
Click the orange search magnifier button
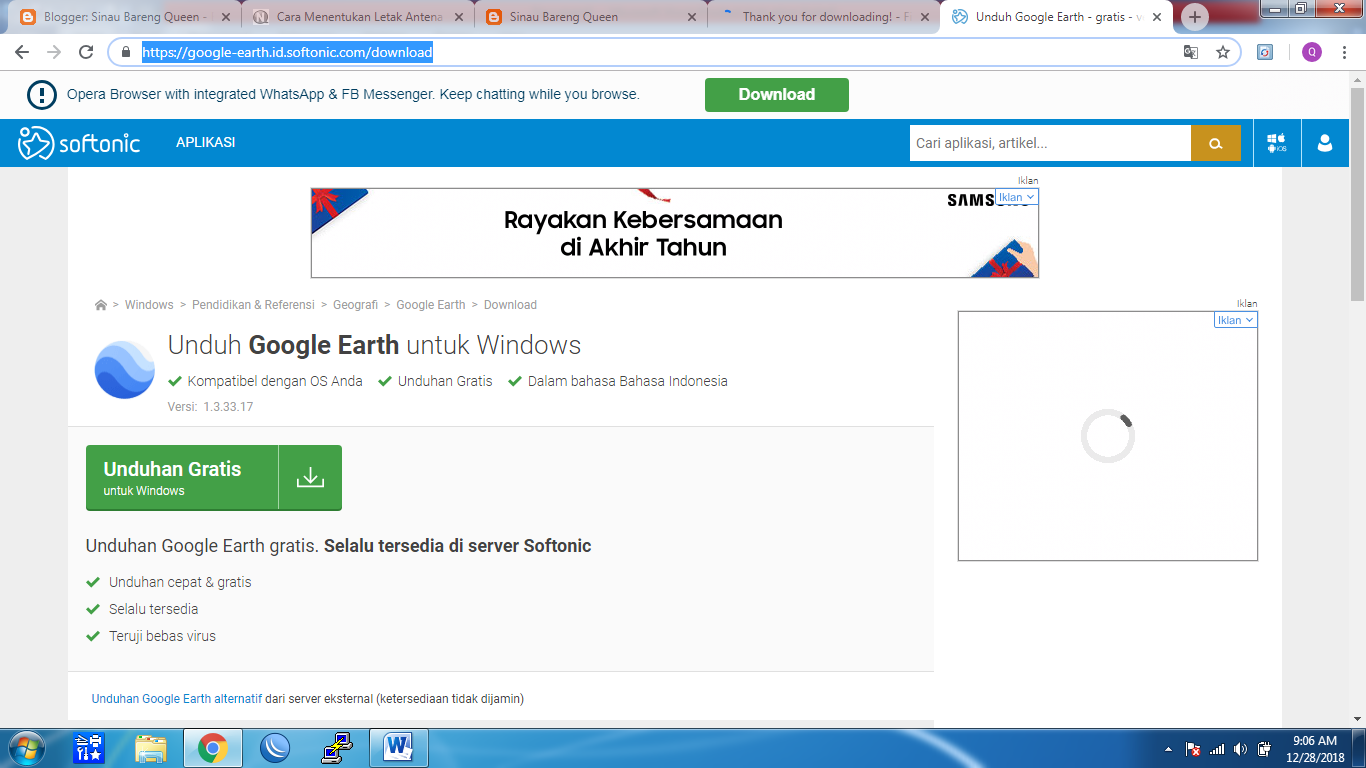pos(1216,143)
